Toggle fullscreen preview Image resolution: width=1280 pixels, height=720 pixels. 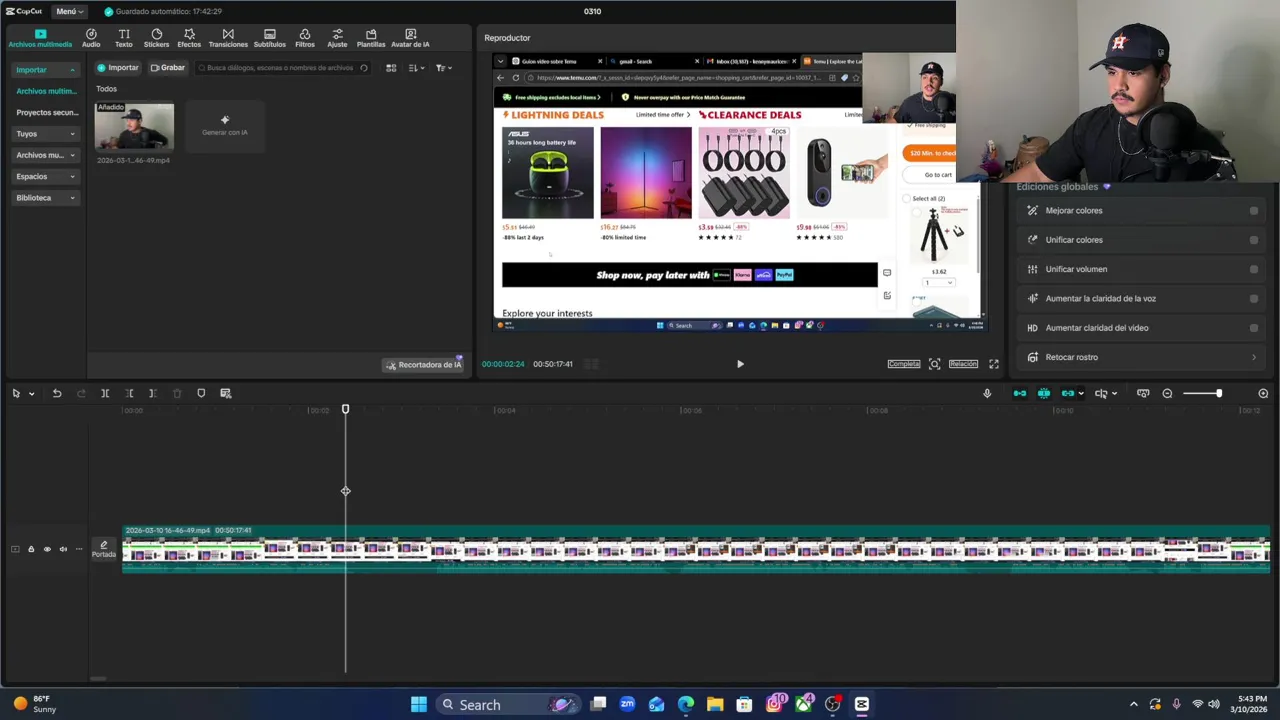[994, 364]
